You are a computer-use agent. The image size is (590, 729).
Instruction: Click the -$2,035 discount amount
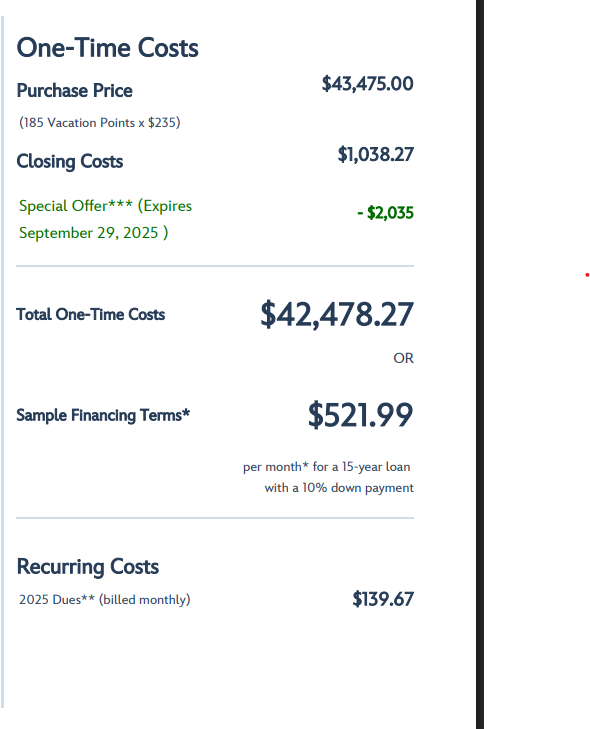pyautogui.click(x=385, y=213)
